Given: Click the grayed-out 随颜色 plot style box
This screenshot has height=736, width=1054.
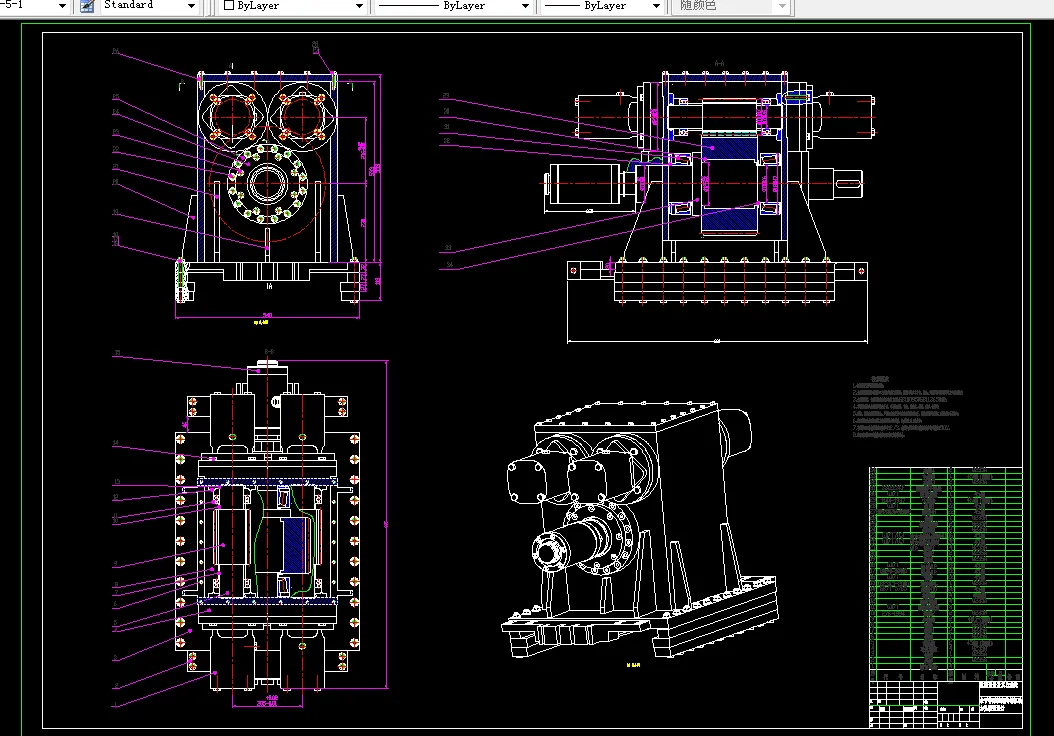Looking at the screenshot, I should (725, 6).
